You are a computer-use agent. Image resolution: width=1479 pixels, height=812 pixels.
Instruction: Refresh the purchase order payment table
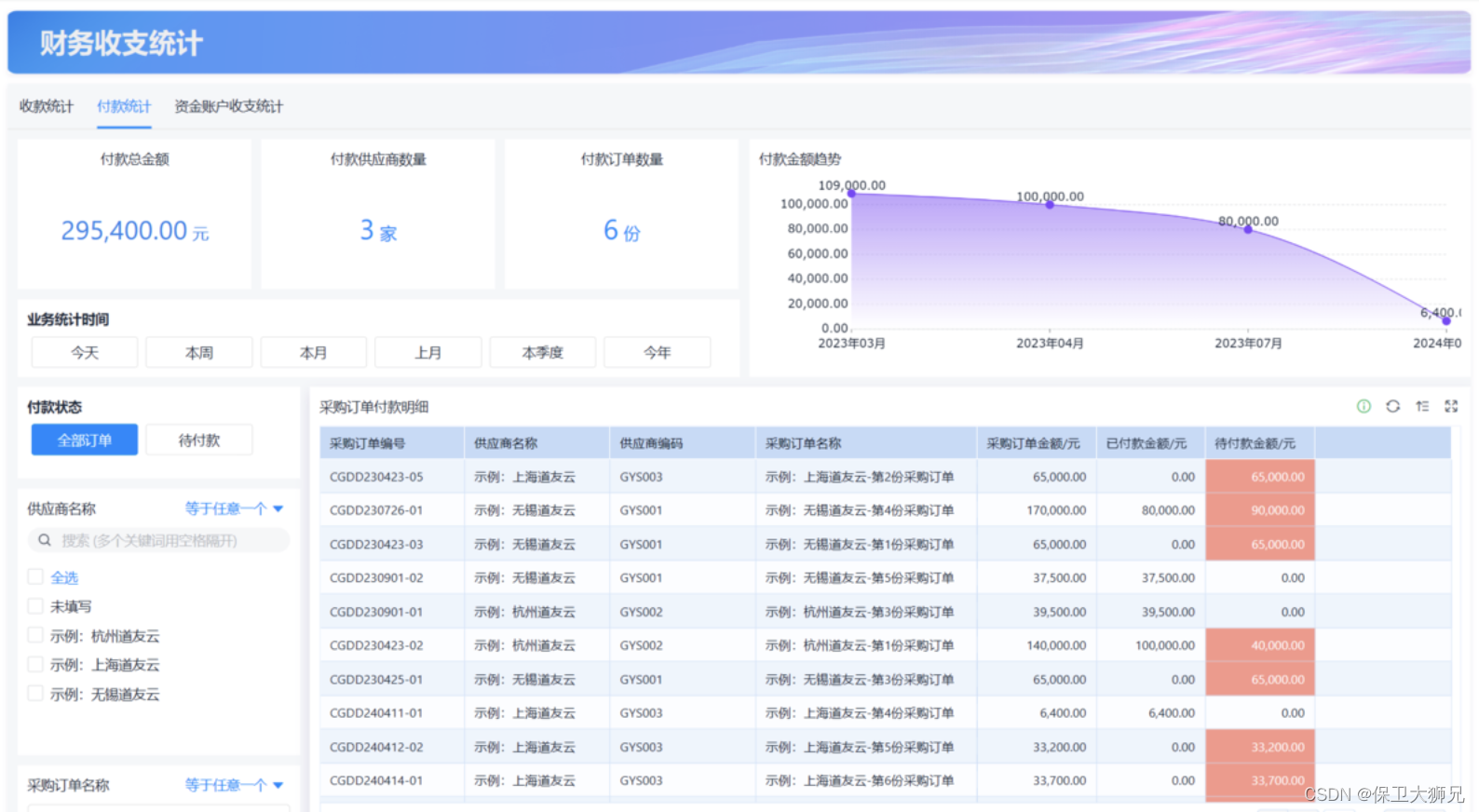coord(1392,406)
